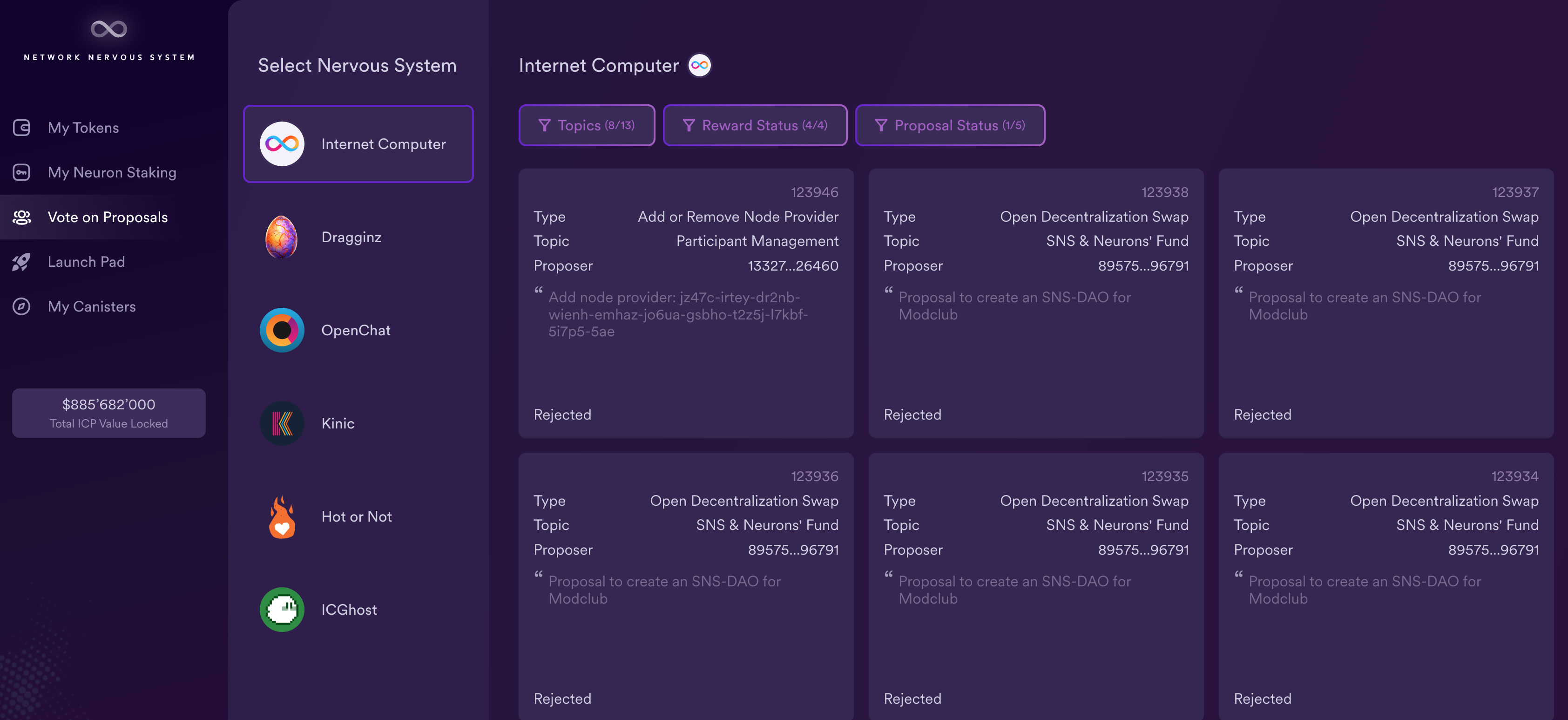Choose OpenChat nervous system
The height and width of the screenshot is (720, 1568).
[358, 330]
